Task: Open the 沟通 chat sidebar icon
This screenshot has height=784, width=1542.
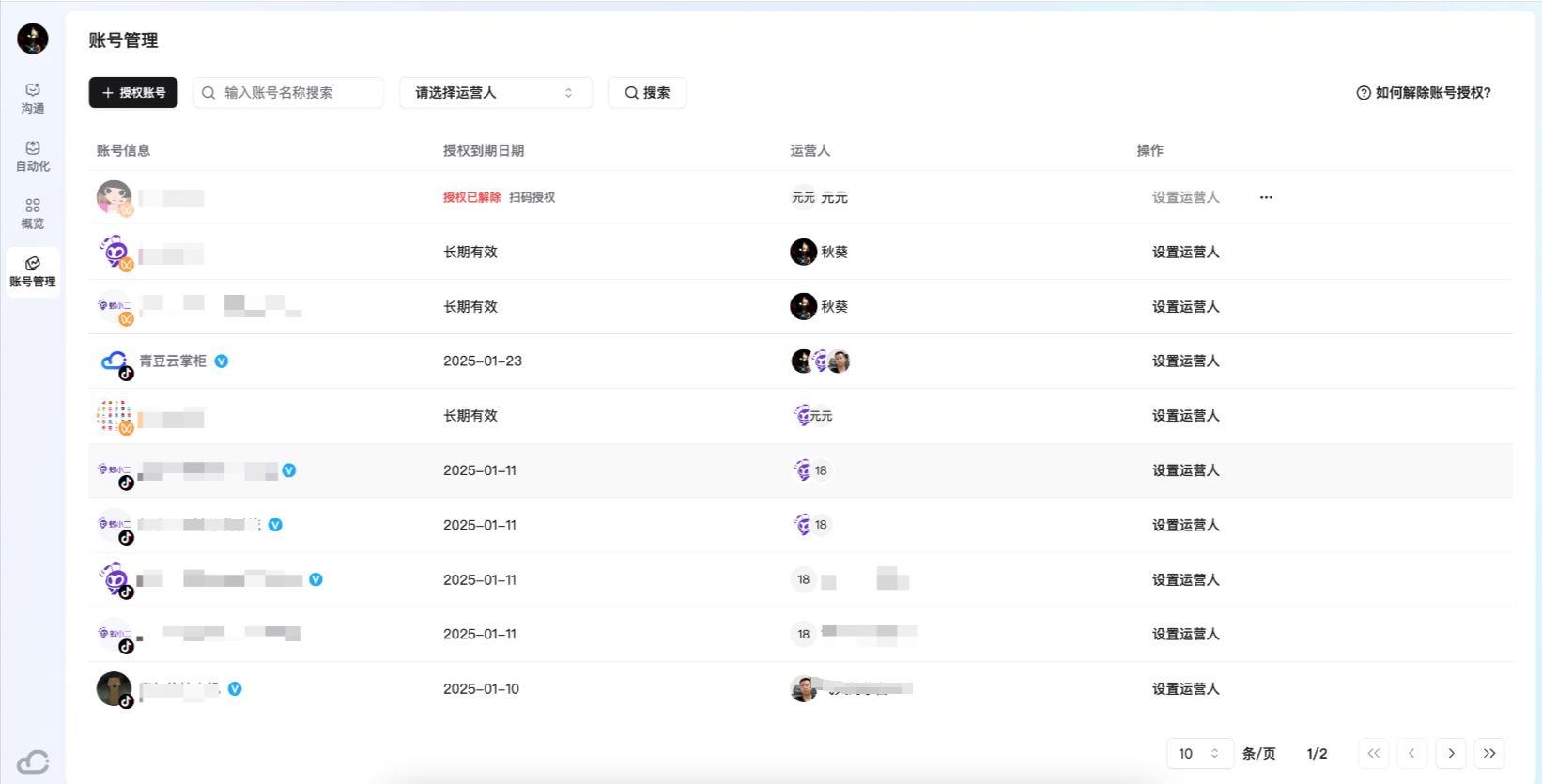Action: 33,98
